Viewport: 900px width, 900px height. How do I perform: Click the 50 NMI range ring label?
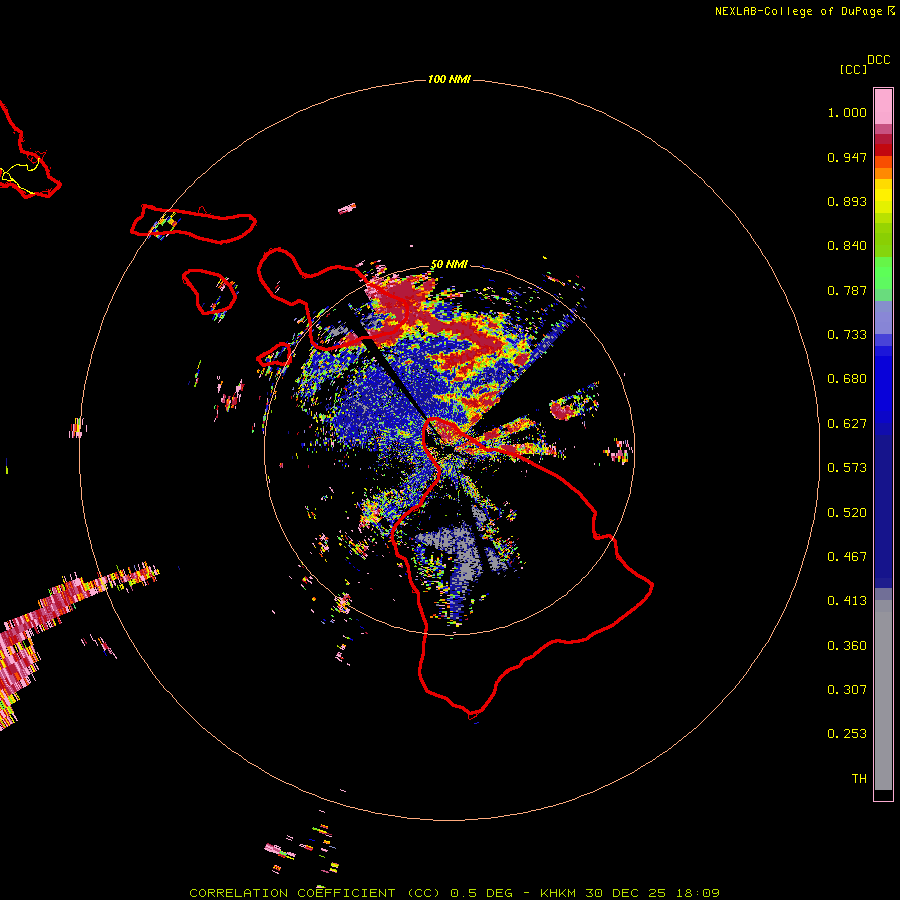449,265
